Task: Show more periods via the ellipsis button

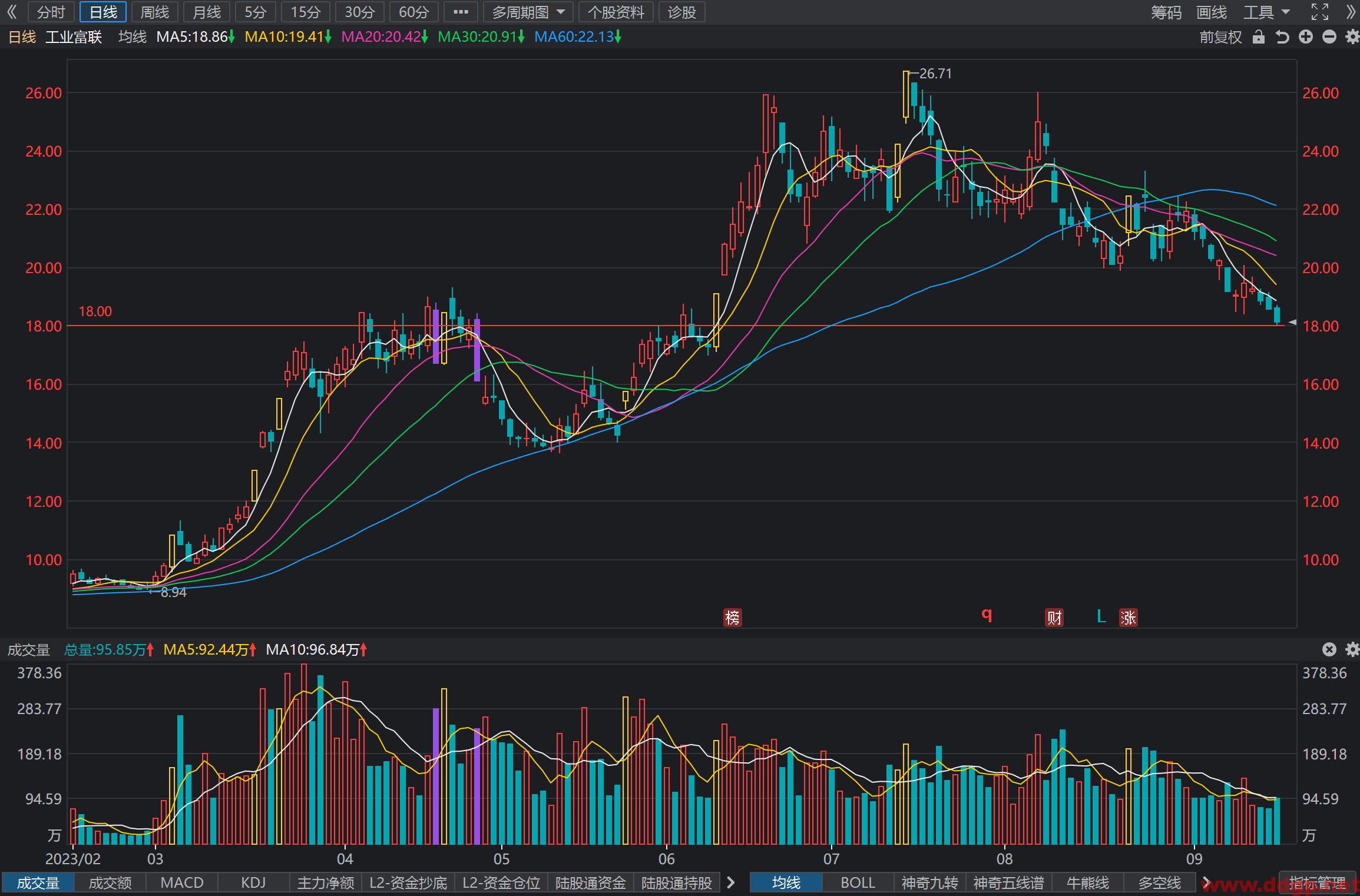Action: click(x=461, y=12)
